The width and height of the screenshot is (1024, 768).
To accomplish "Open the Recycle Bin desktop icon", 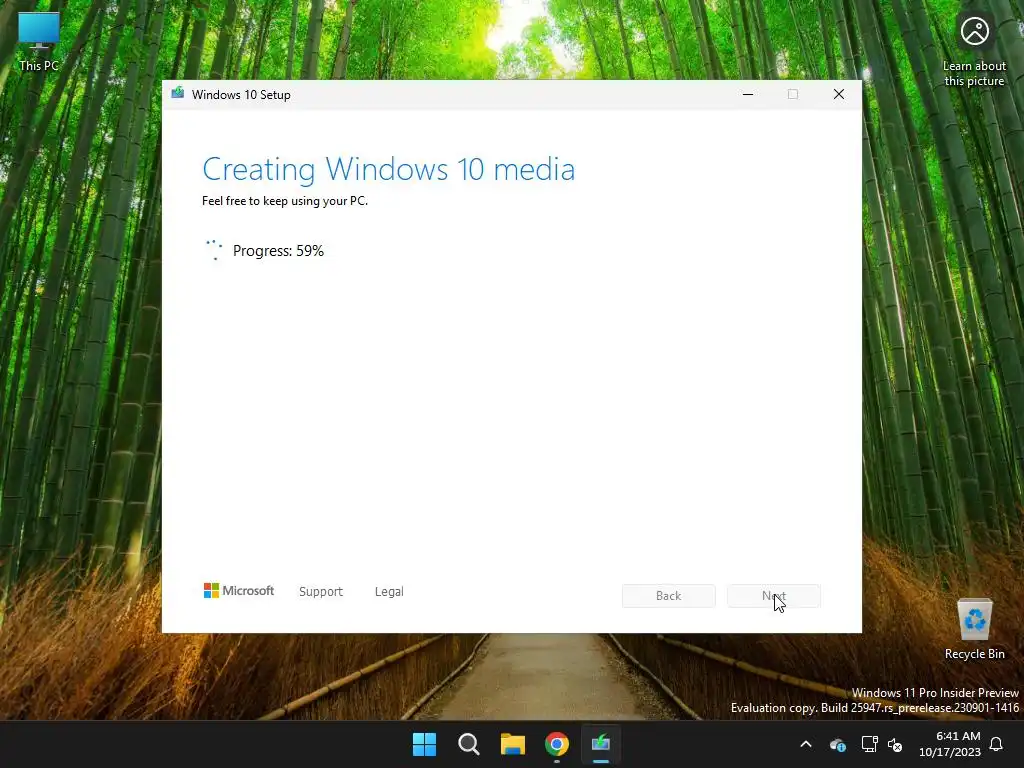I will click(974, 629).
